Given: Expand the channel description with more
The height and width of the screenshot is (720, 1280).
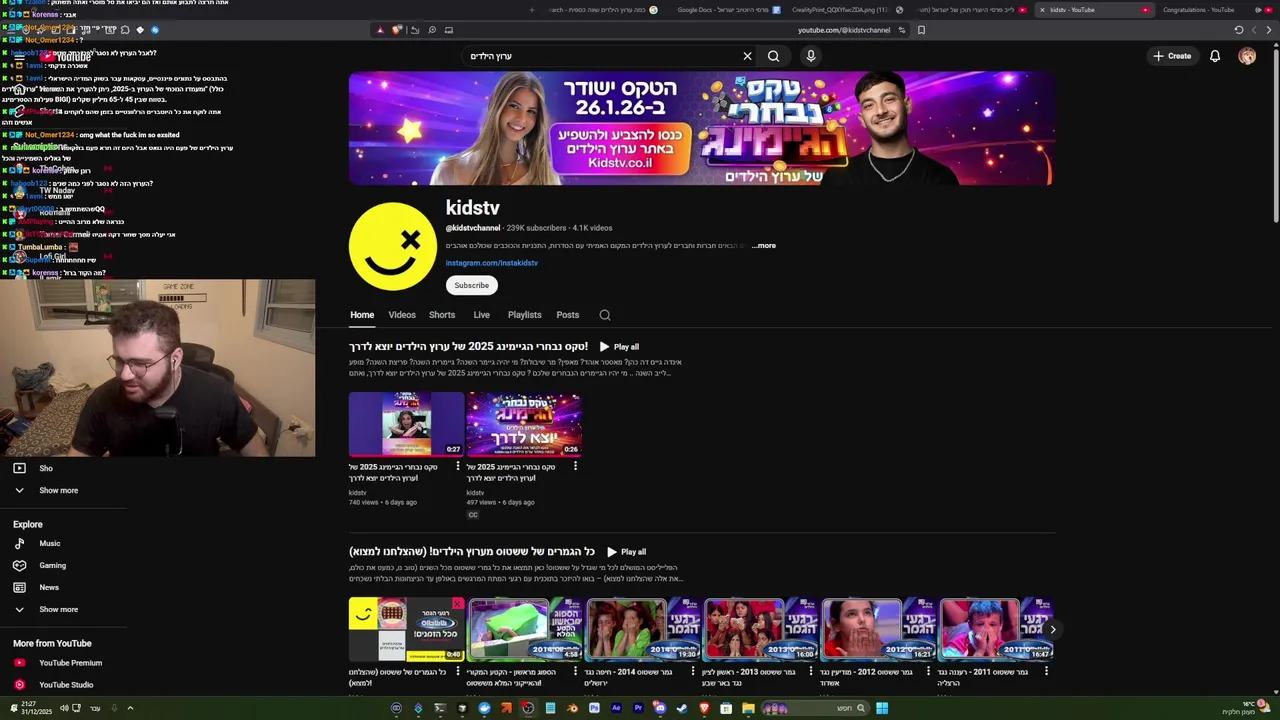Looking at the screenshot, I should click(x=764, y=245).
